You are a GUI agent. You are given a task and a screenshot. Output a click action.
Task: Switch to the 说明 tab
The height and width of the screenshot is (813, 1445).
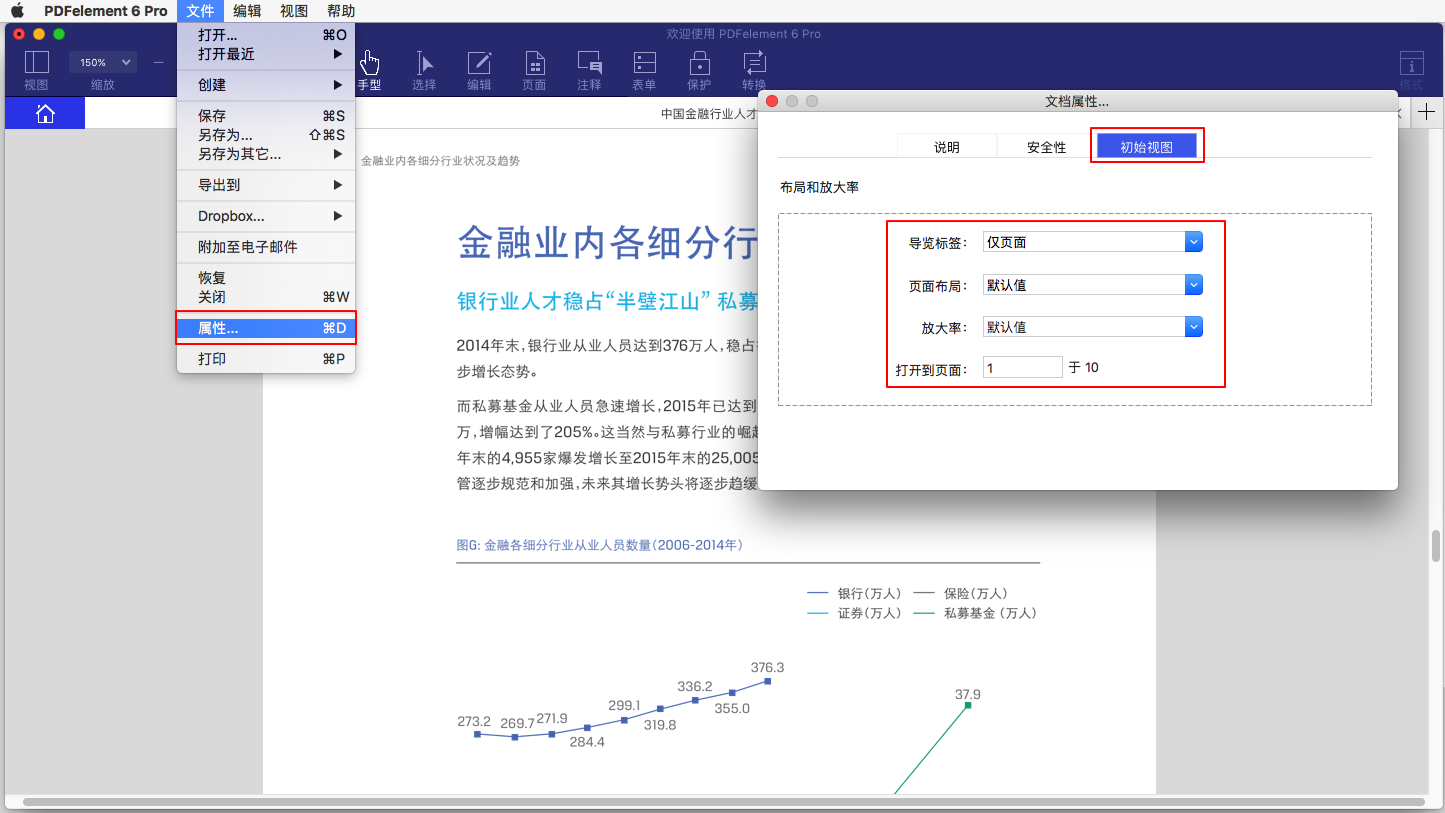[x=946, y=147]
